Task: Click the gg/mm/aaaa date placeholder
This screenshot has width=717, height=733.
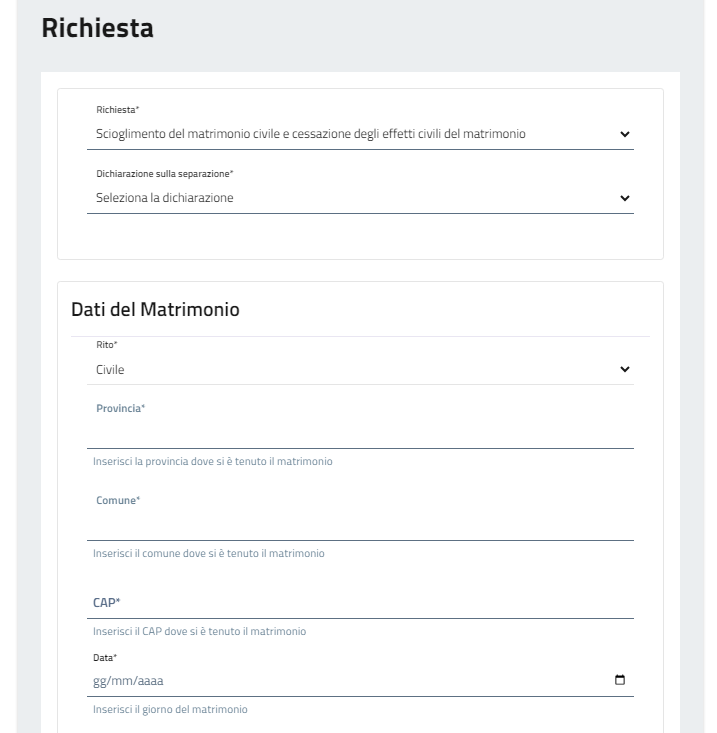Action: pos(128,681)
